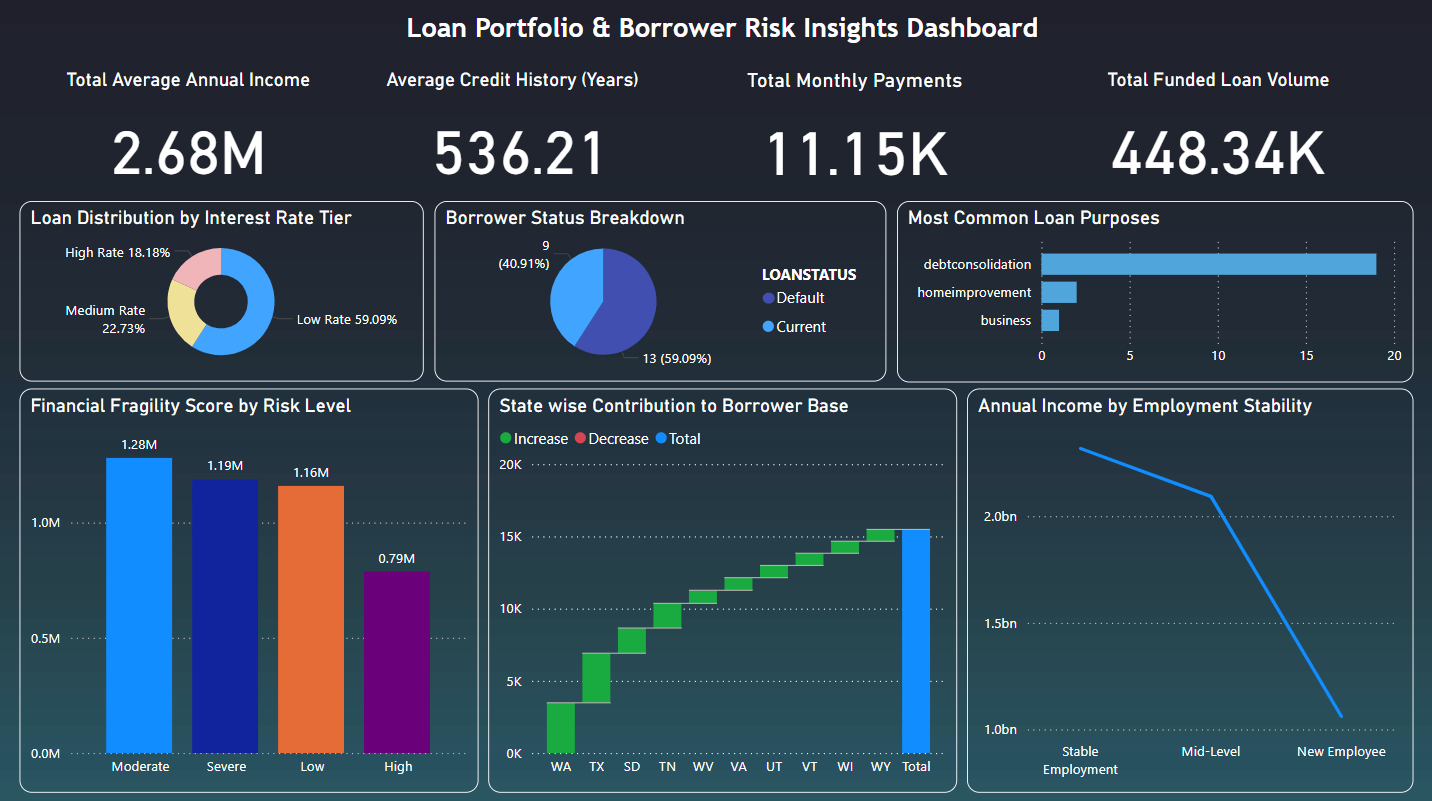Click the 'Borrower Status Breakdown' chart title

(x=565, y=218)
